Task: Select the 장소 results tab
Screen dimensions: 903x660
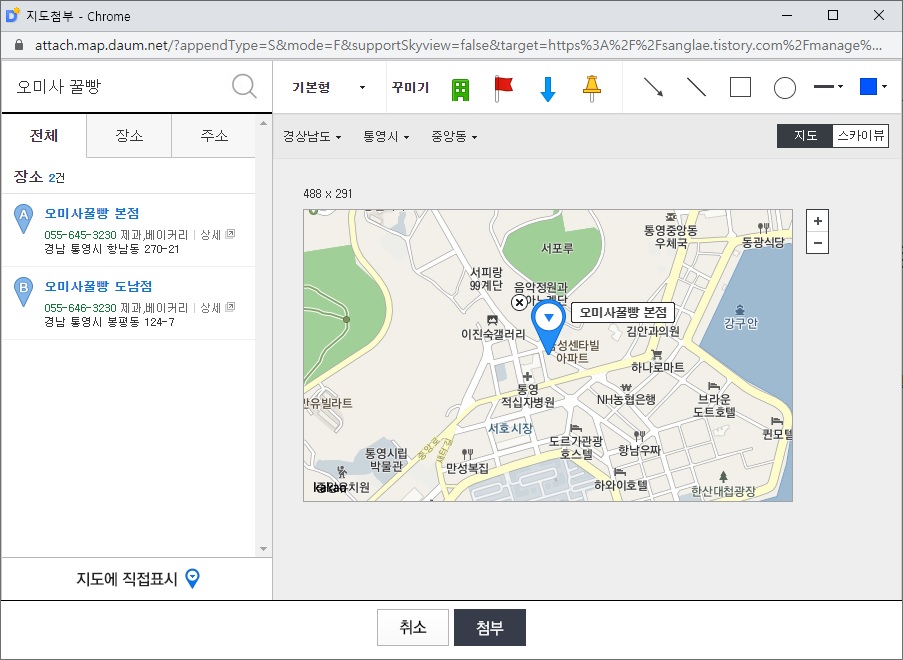Action: pos(129,136)
